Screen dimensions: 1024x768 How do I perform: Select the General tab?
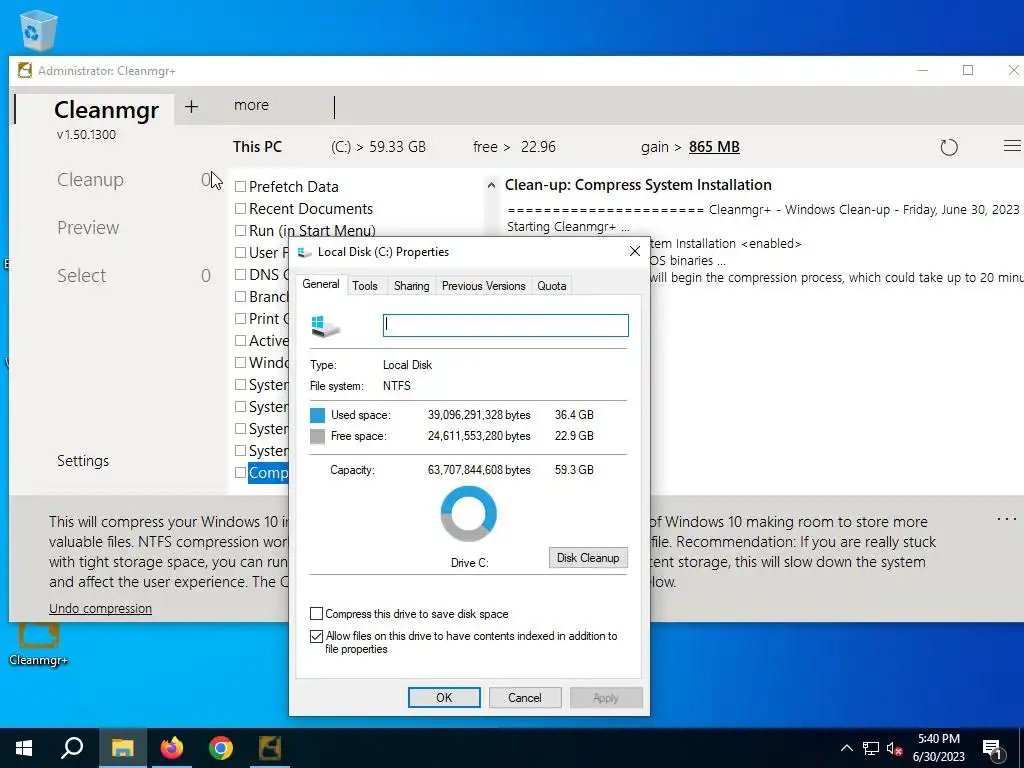click(321, 284)
